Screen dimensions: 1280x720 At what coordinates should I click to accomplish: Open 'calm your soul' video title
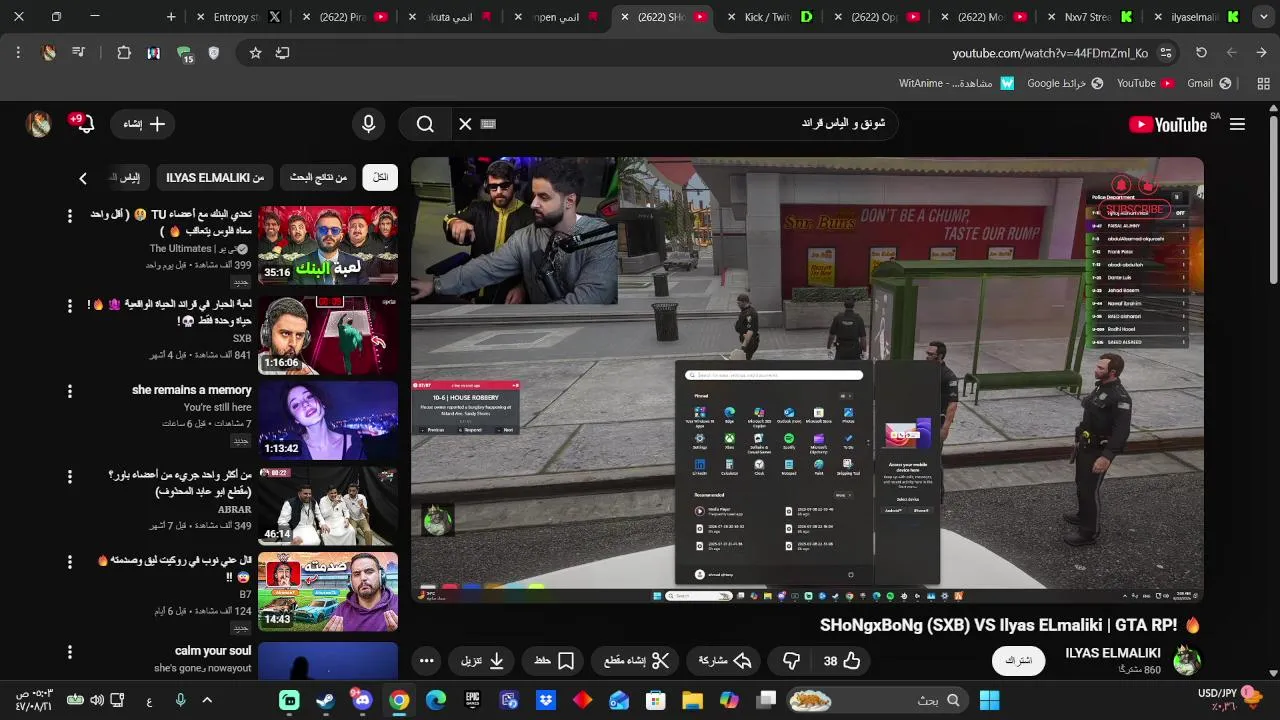[x=213, y=651]
